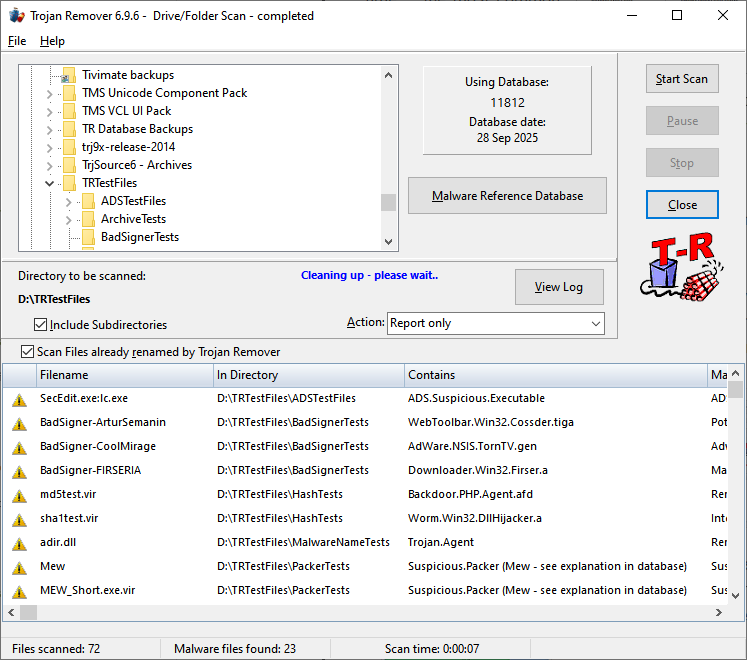Click warning icon next to BadSigner-ArturSemanin
Viewport: 747px width, 660px height.
tap(19, 423)
